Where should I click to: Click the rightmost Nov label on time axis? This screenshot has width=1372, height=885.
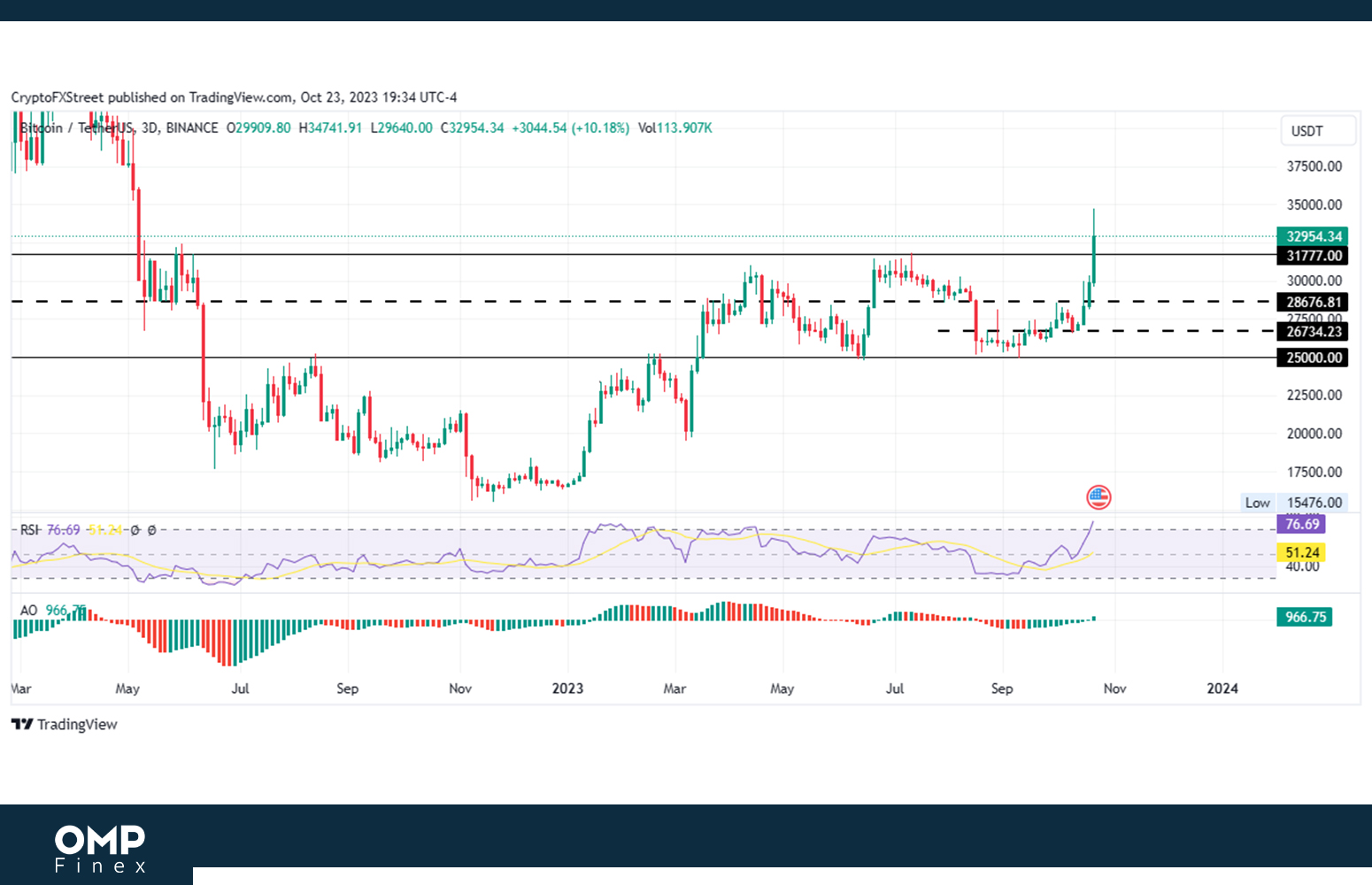1114,689
